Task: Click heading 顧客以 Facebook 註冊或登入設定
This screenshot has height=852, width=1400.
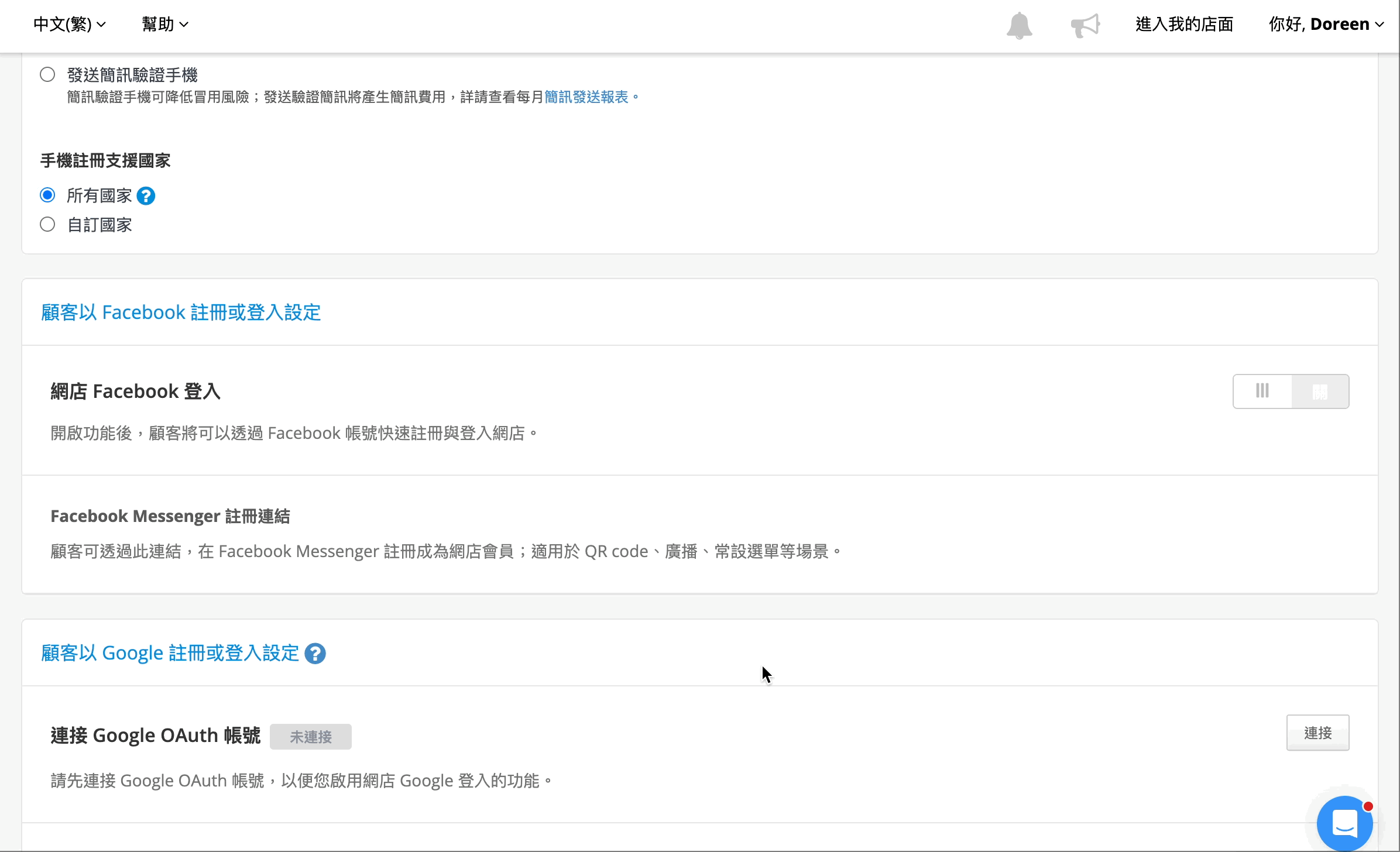Action: [181, 312]
